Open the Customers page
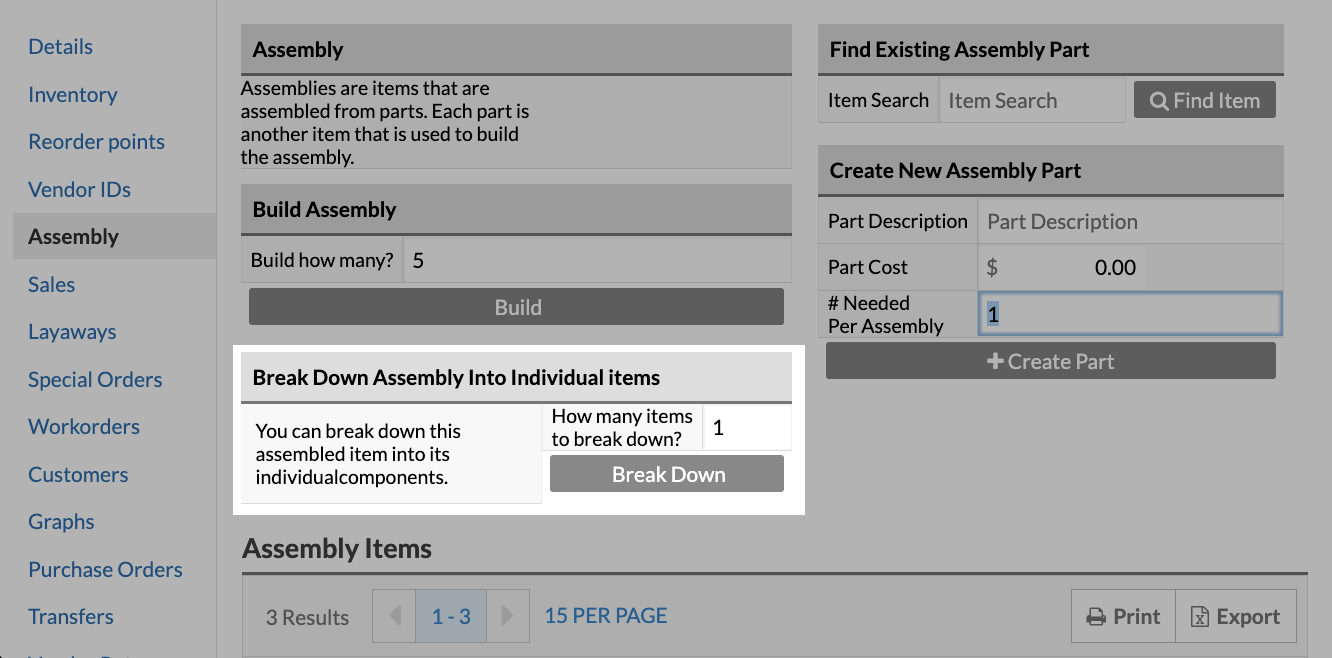 [x=78, y=474]
